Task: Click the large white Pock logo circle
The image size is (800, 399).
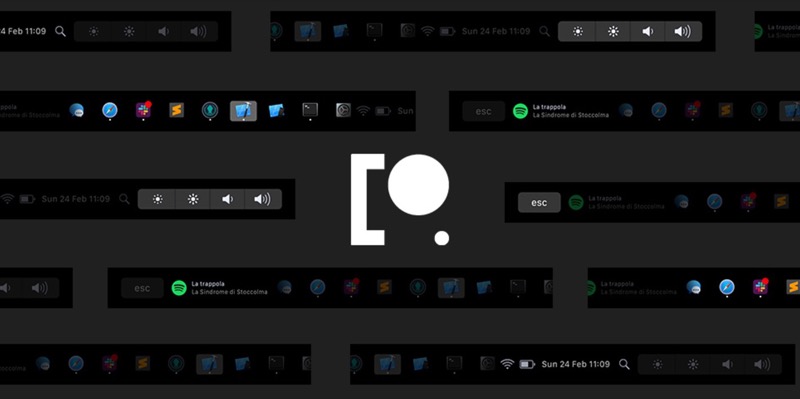Action: (x=418, y=185)
